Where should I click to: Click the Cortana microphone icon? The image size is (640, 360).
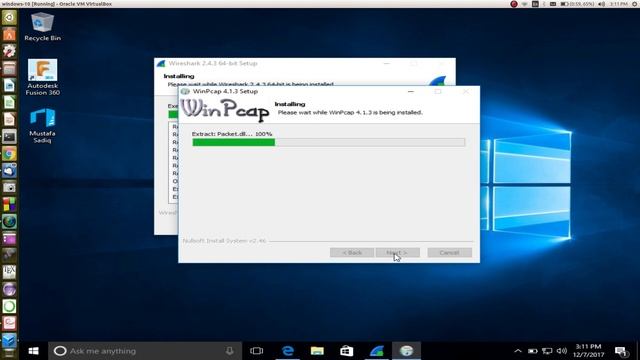tap(230, 351)
